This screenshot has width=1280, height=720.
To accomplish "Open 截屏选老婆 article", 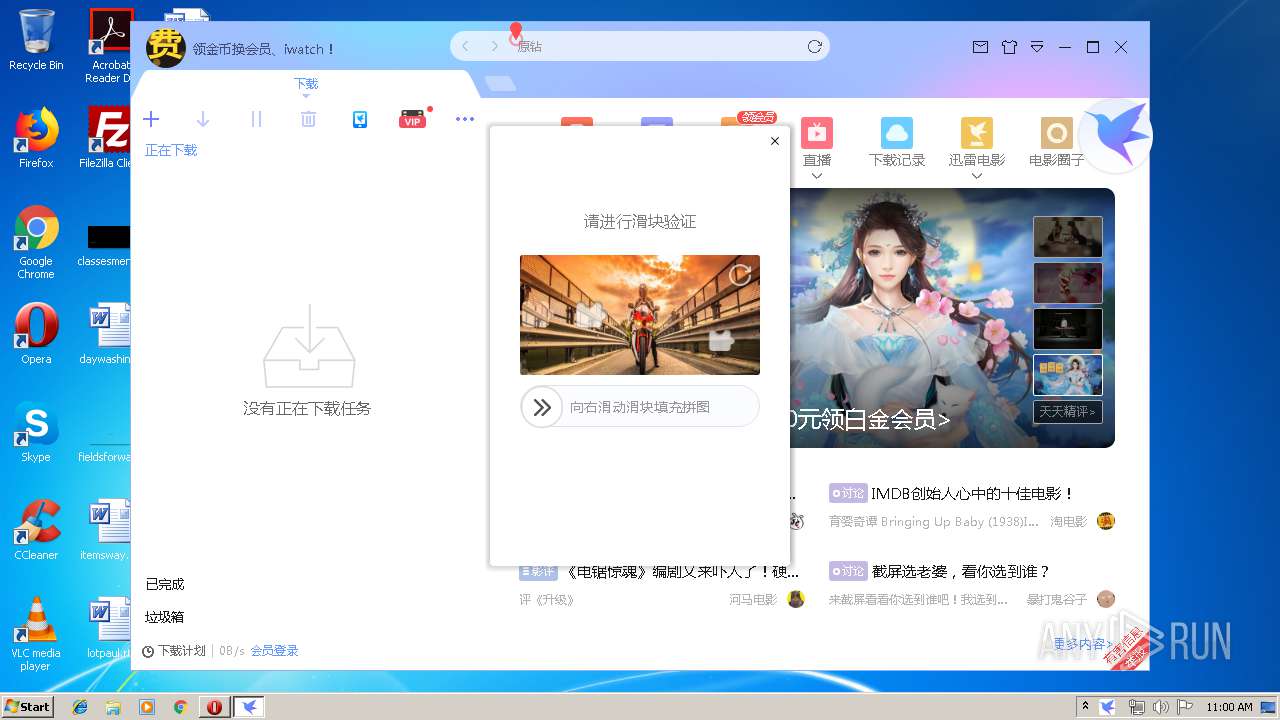I will (x=961, y=572).
